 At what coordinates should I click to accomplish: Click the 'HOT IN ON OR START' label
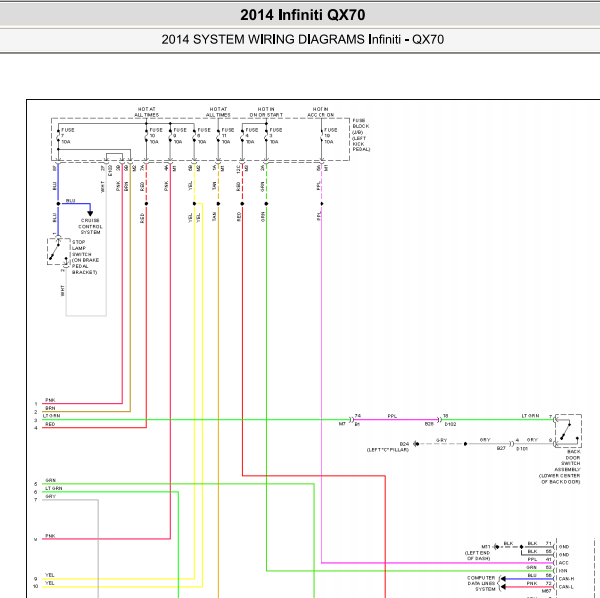[266, 112]
